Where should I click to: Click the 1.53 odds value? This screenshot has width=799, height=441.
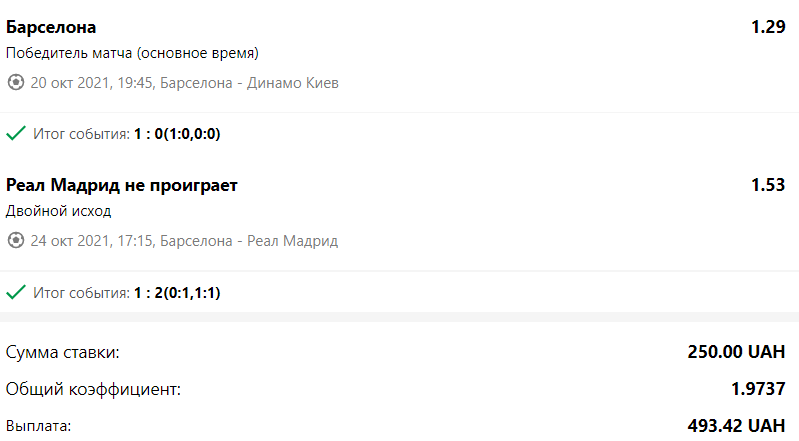[768, 186]
